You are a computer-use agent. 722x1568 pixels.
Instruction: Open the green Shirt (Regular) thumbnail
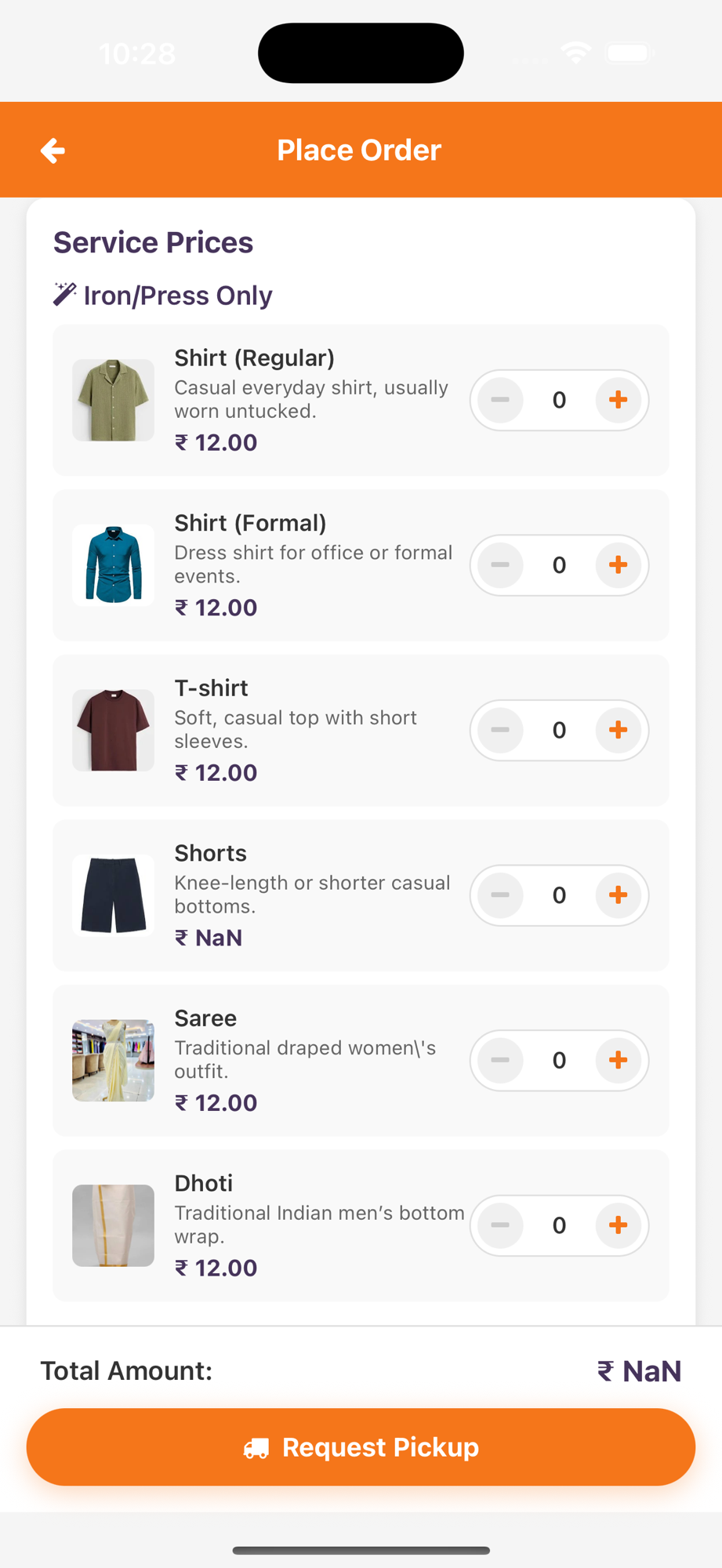(113, 400)
